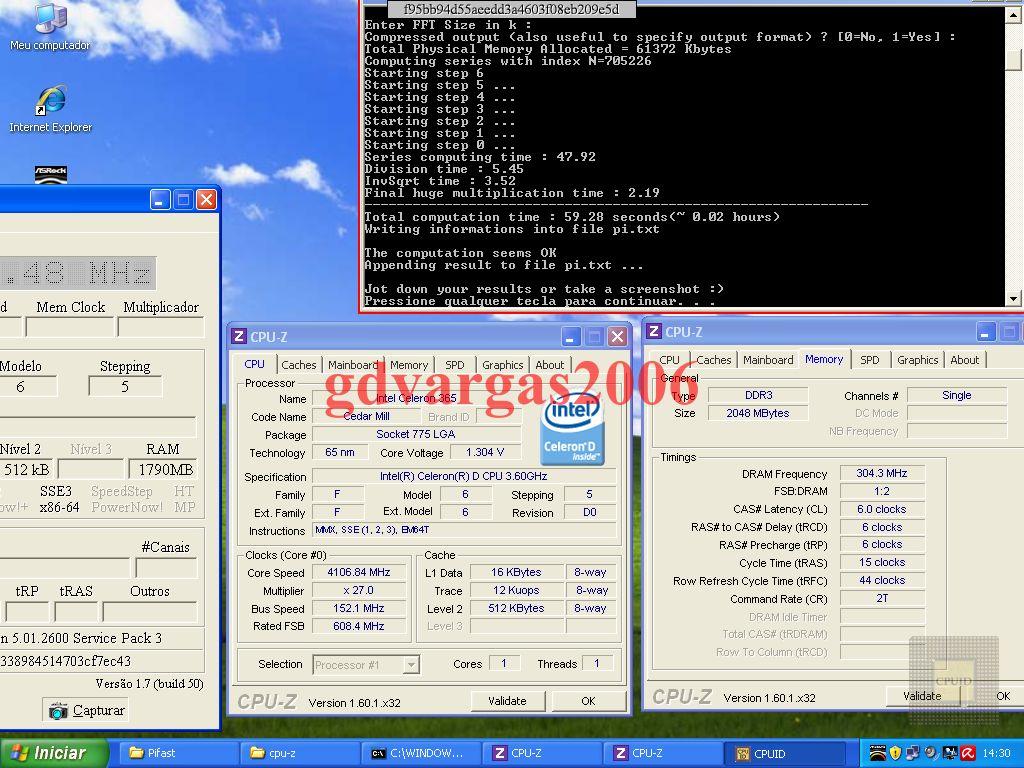The height and width of the screenshot is (768, 1024).
Task: Switch to second CPU-Z taskbar item
Action: [663, 753]
